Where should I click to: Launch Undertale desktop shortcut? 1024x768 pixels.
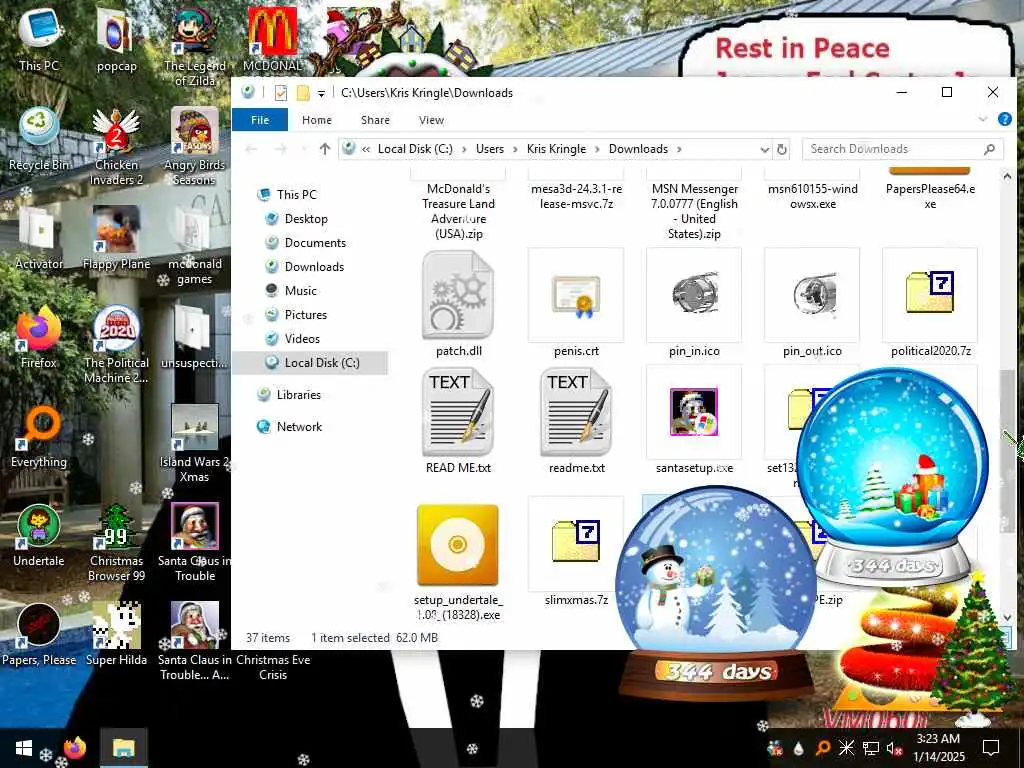(39, 536)
